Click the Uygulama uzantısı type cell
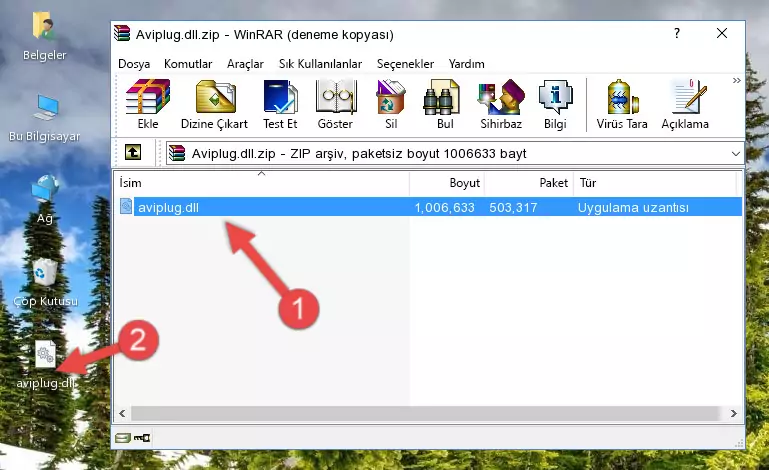 [633, 208]
